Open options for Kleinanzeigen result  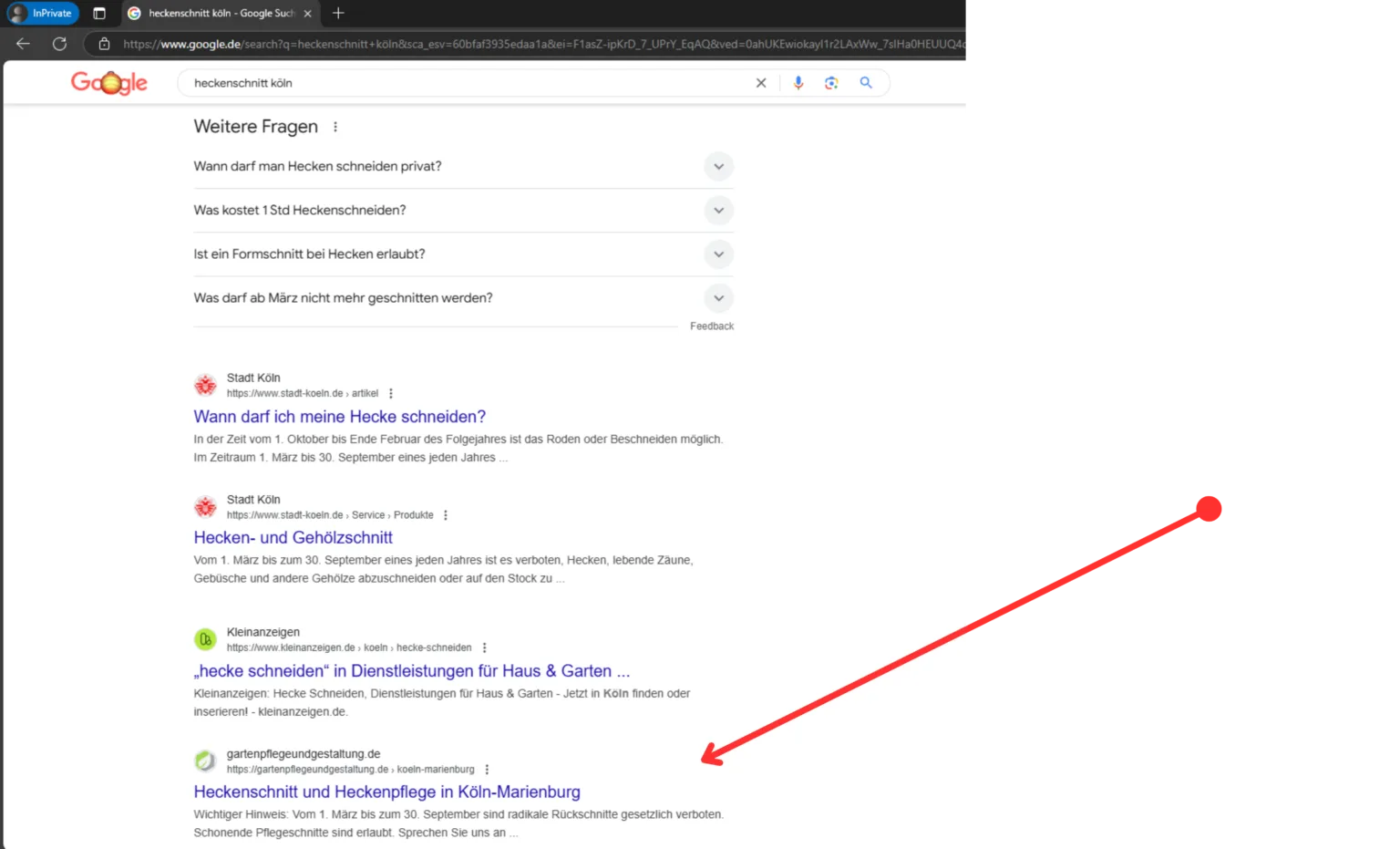coord(484,647)
